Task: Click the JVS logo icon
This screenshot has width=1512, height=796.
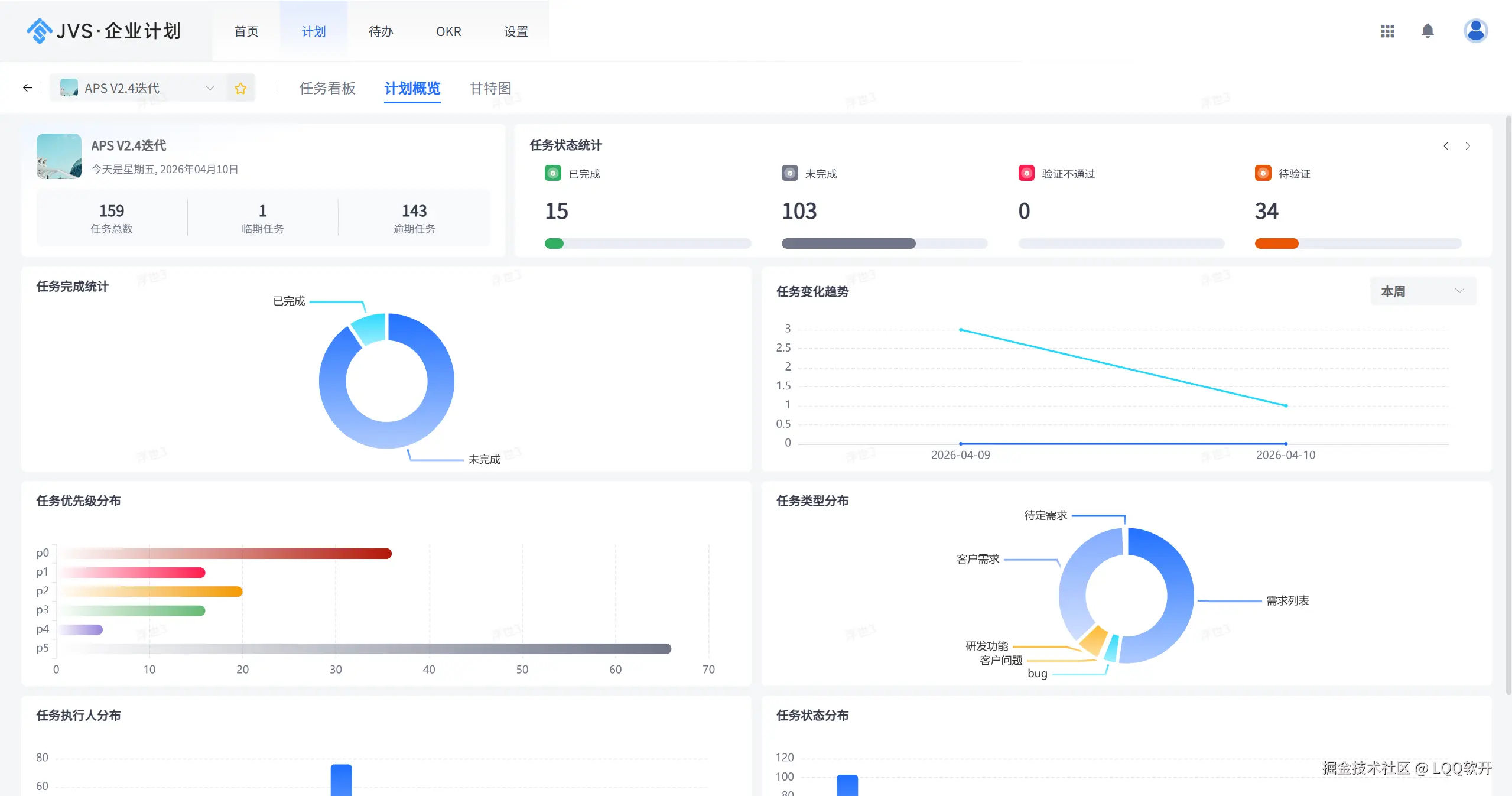Action: [x=39, y=31]
